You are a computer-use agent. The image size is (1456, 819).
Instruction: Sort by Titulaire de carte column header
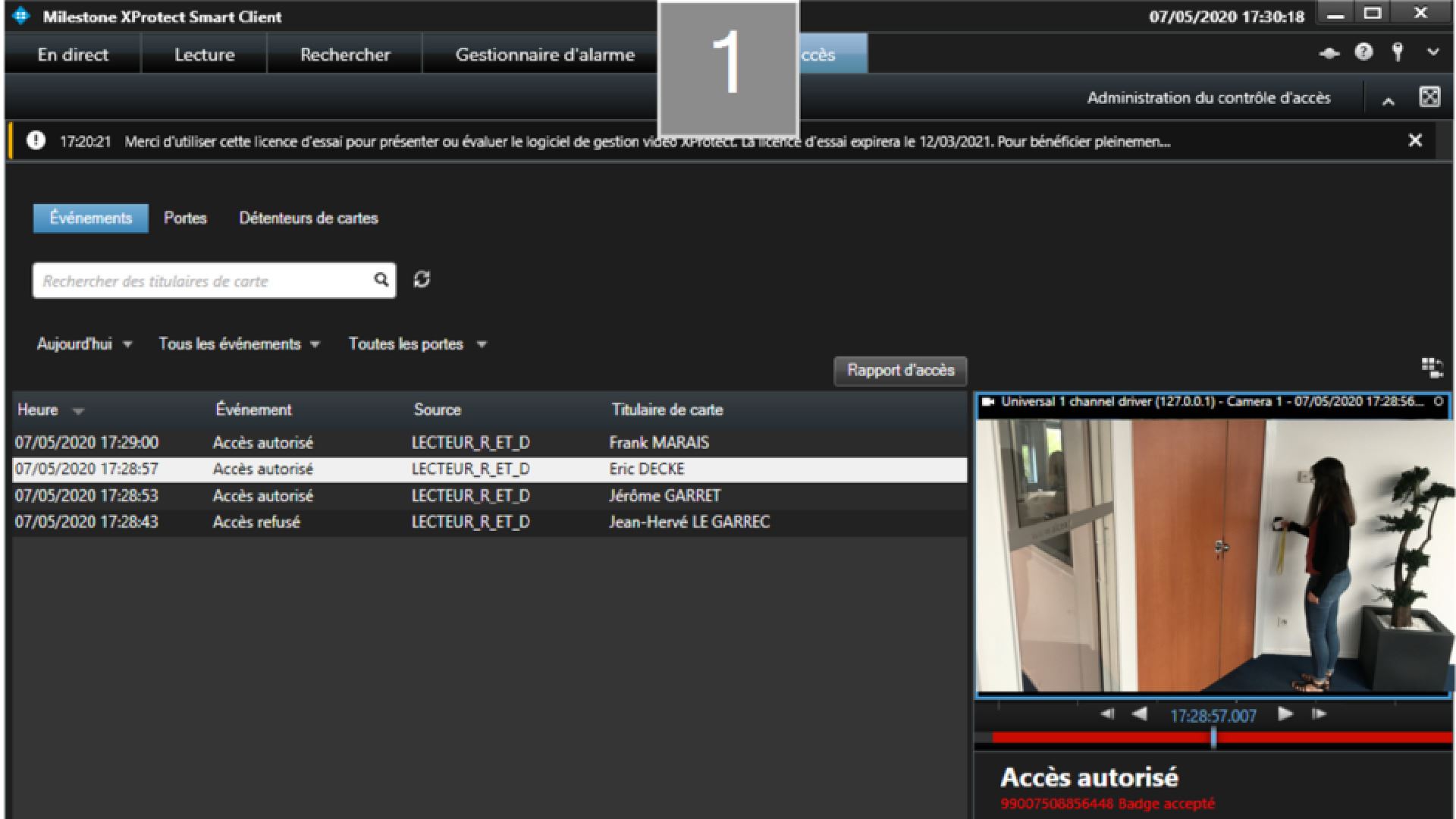click(x=667, y=409)
